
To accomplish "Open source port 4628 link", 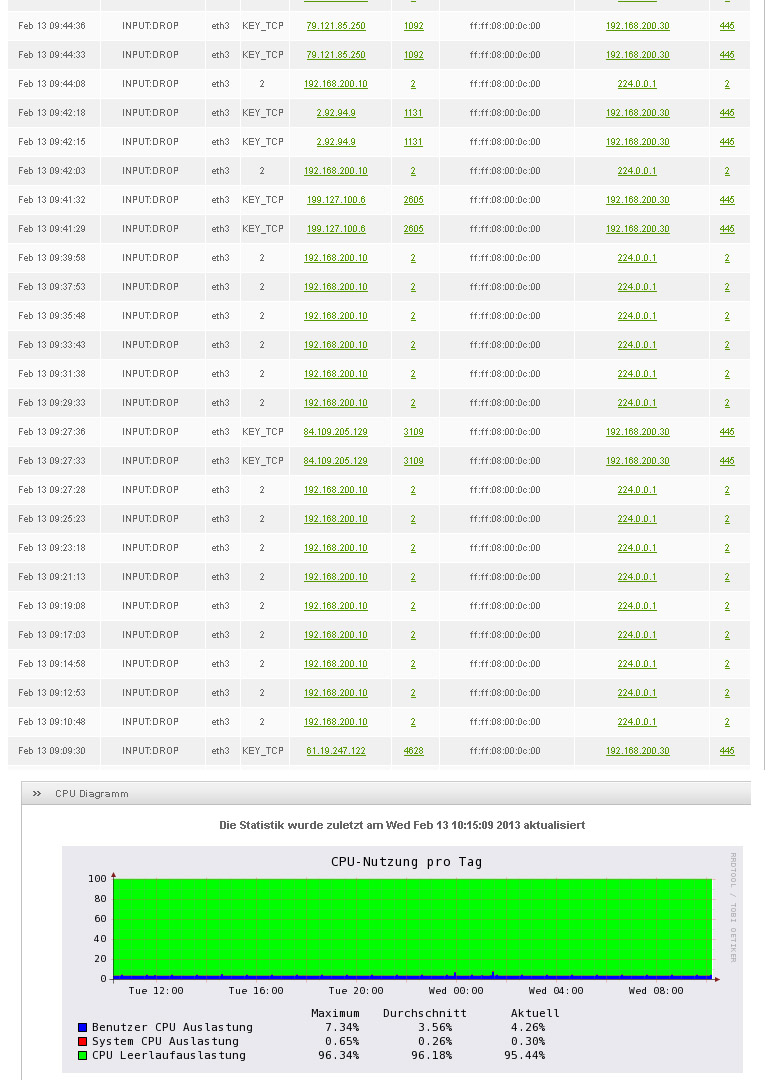I will [x=413, y=751].
